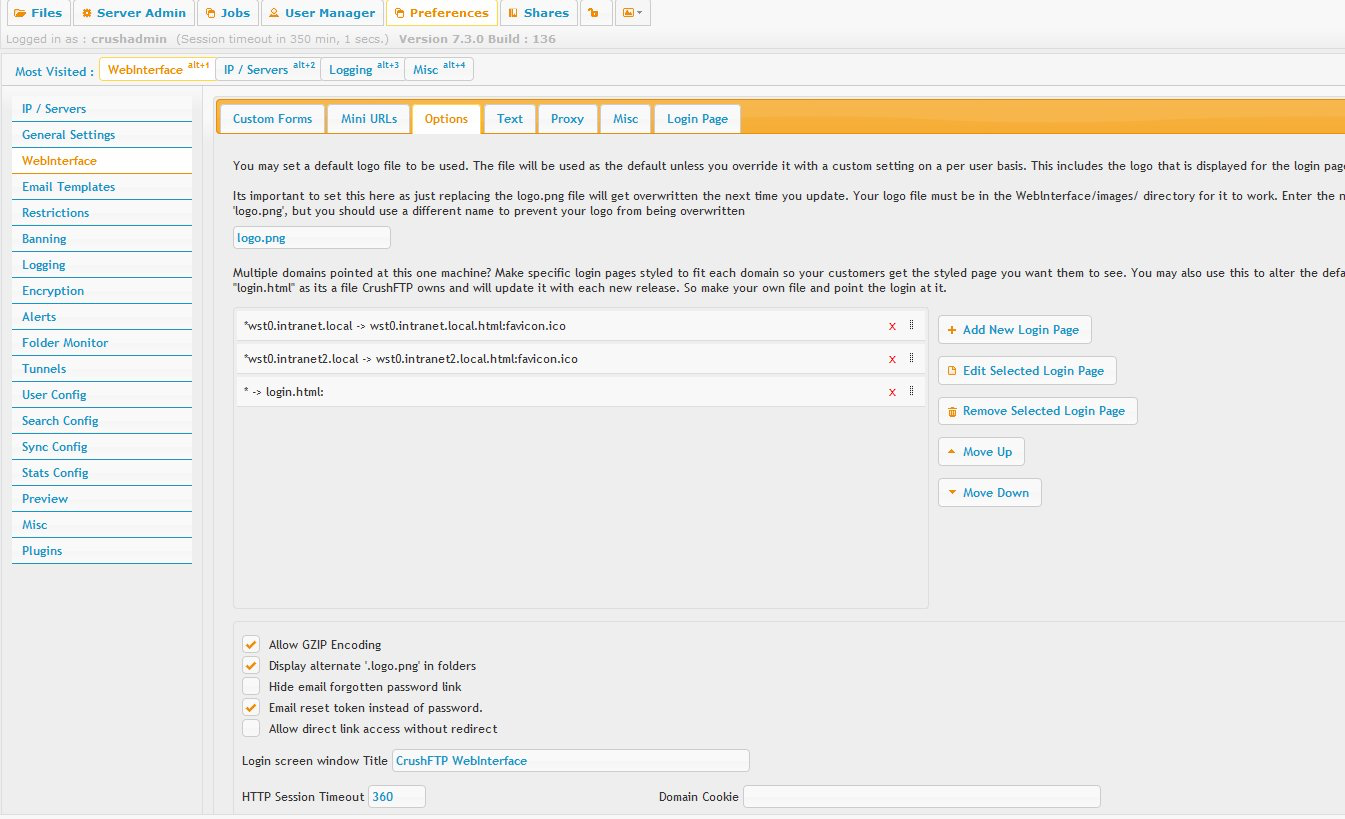Click the Move Down button
The image size is (1345, 819).
point(989,493)
